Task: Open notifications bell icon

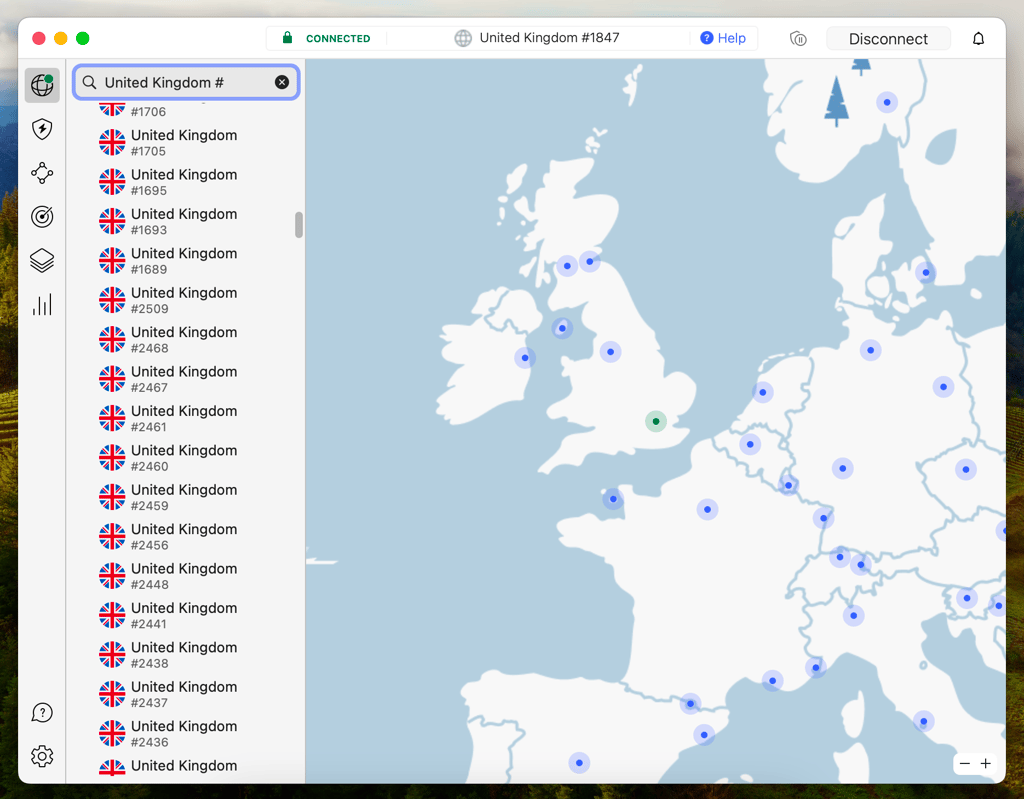Action: (x=978, y=39)
